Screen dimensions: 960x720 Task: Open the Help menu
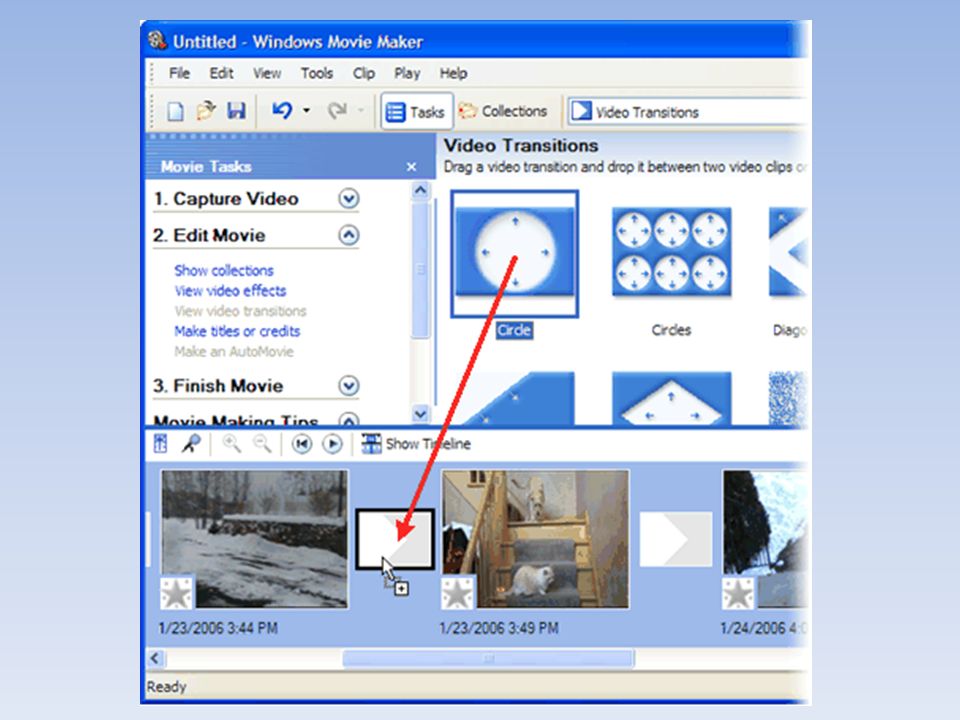tap(453, 73)
